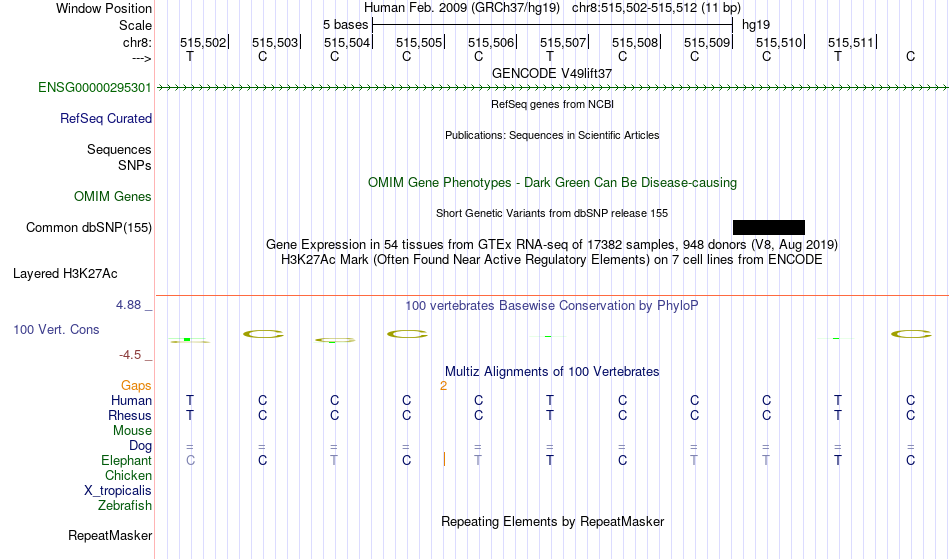The width and height of the screenshot is (950, 559).
Task: Click the Human Feb. 2009 (GRCh37/hg19) text
Action: click(463, 8)
